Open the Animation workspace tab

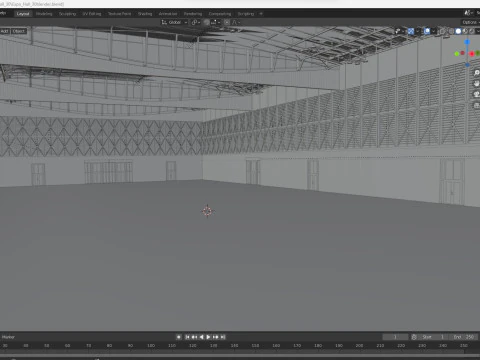coord(168,14)
